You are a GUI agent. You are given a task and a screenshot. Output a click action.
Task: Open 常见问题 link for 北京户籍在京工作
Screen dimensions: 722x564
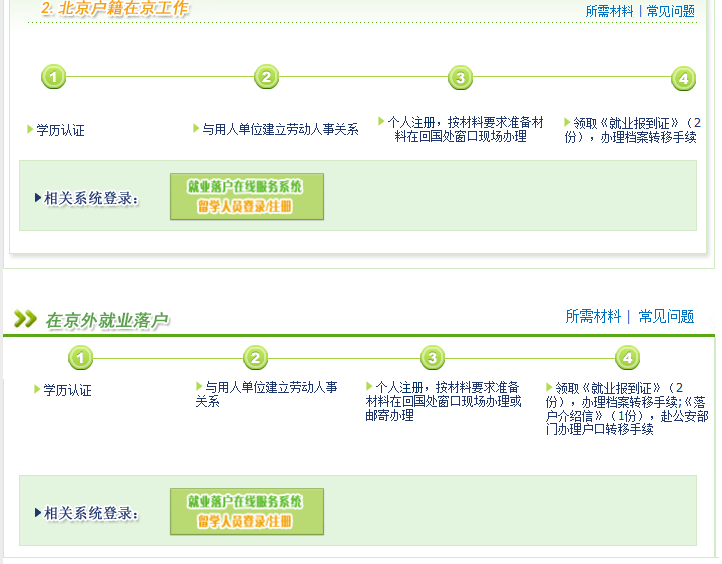coord(670,11)
